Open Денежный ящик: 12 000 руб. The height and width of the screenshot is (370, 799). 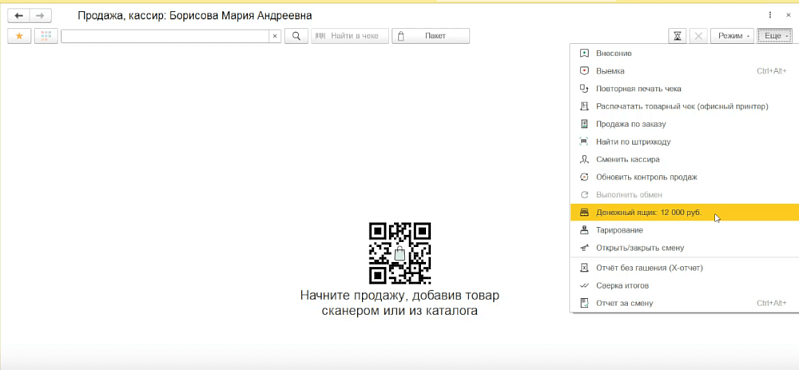[x=684, y=213]
